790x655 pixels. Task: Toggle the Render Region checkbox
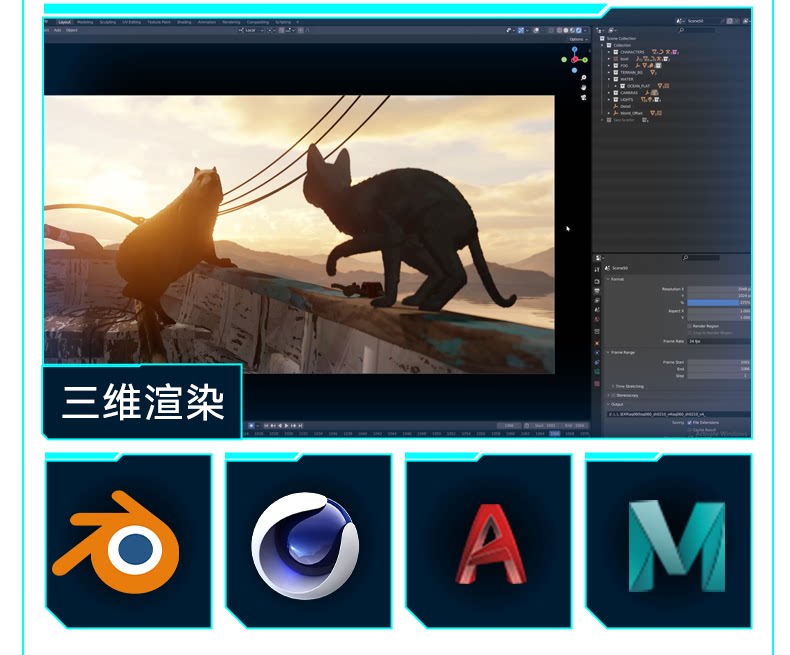(689, 326)
